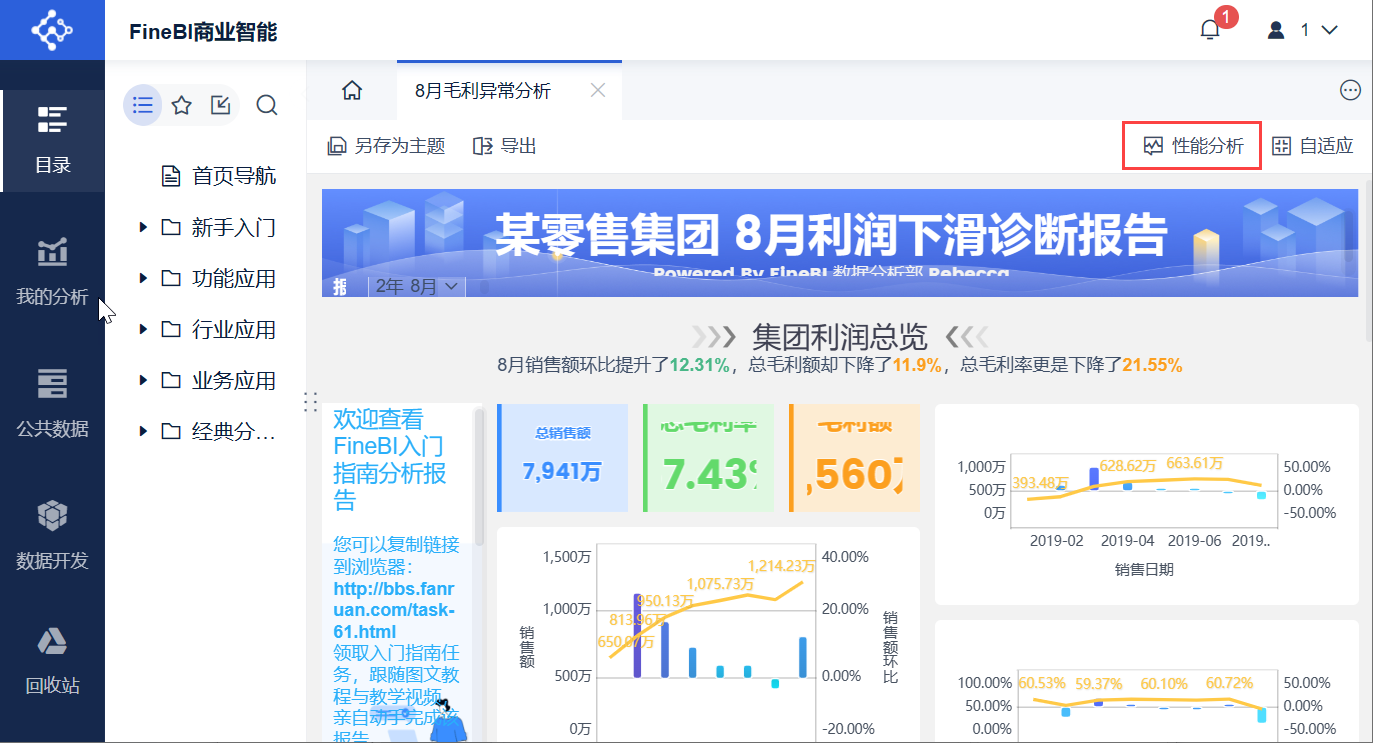Expand the 新手入门 folder
The height and width of the screenshot is (743, 1373).
coord(143,228)
